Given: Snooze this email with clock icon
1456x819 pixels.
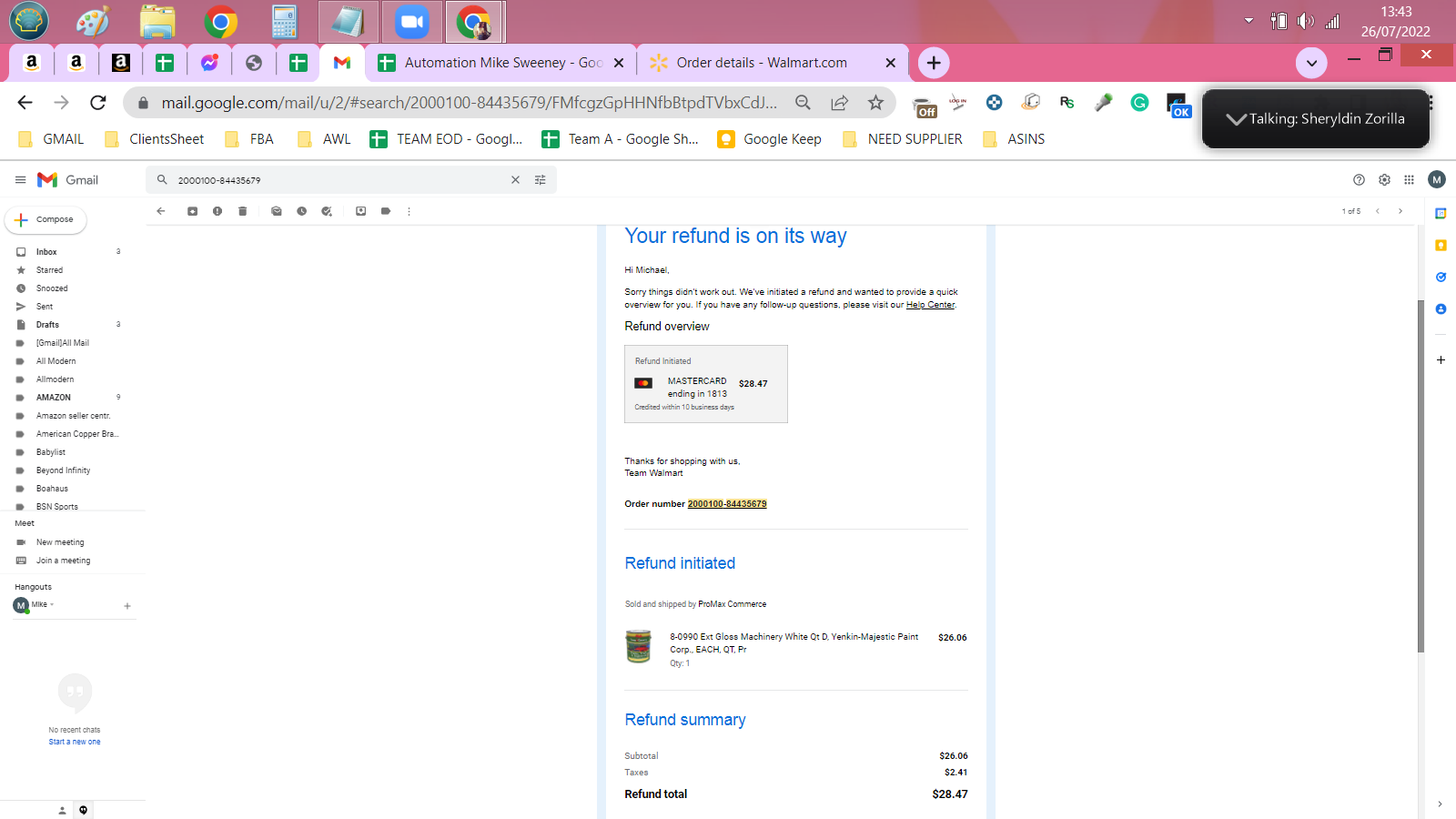Looking at the screenshot, I should pyautogui.click(x=301, y=211).
